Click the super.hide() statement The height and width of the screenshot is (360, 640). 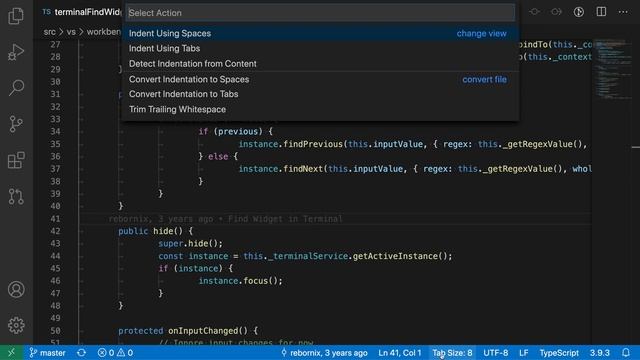pos(191,244)
